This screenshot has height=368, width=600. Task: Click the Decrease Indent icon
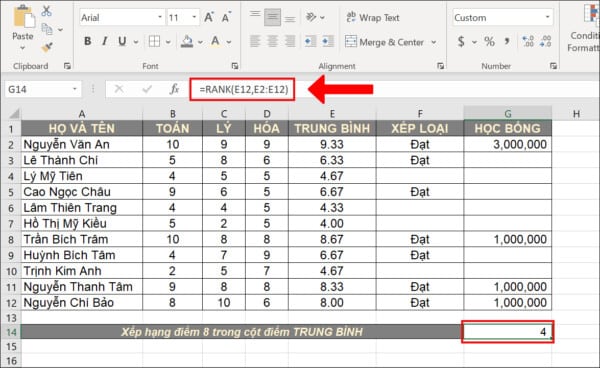pos(310,41)
